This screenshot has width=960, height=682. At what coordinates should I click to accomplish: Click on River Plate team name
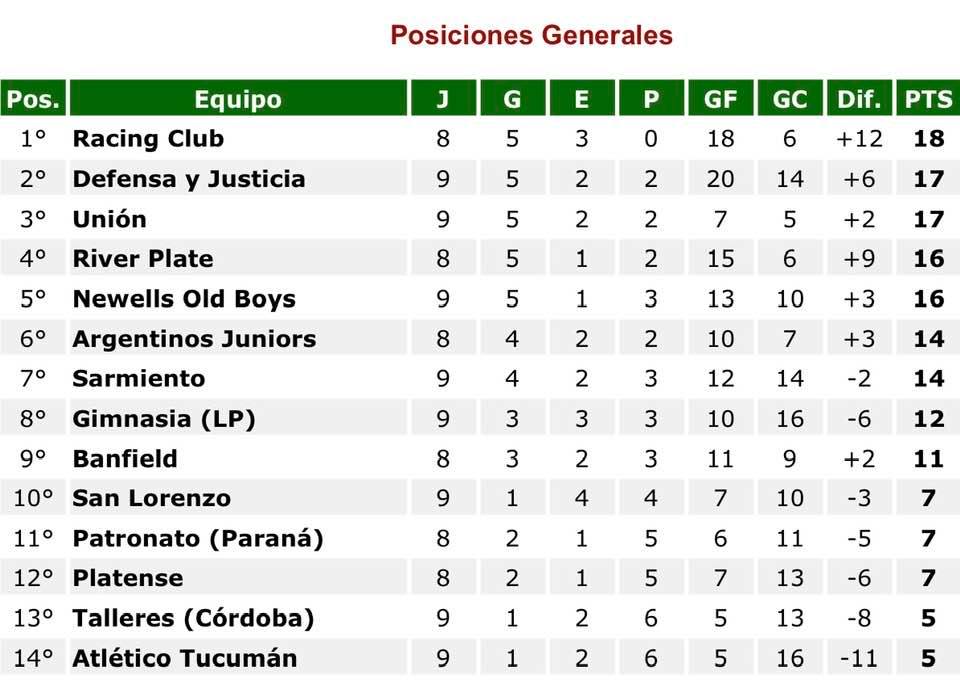coord(143,258)
